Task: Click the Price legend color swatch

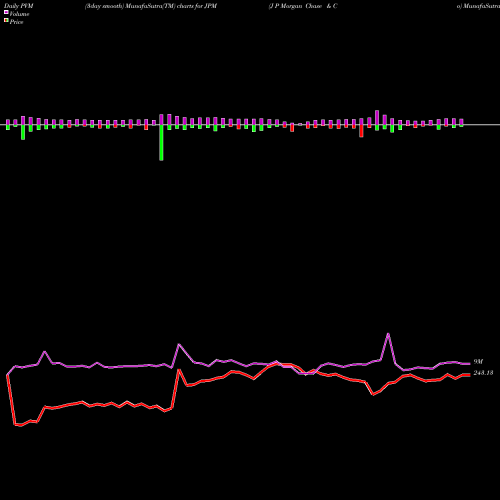Action: 6,21
